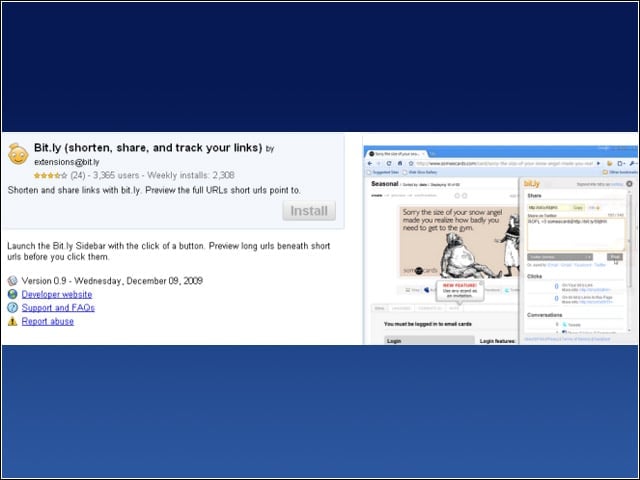Click the Bit.ly extension smiley logo

click(18, 154)
